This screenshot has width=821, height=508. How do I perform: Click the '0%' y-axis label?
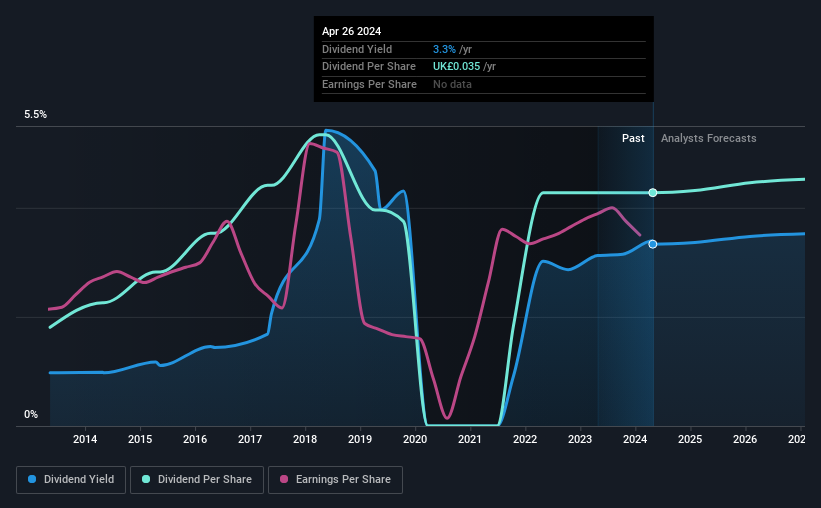[x=31, y=414]
